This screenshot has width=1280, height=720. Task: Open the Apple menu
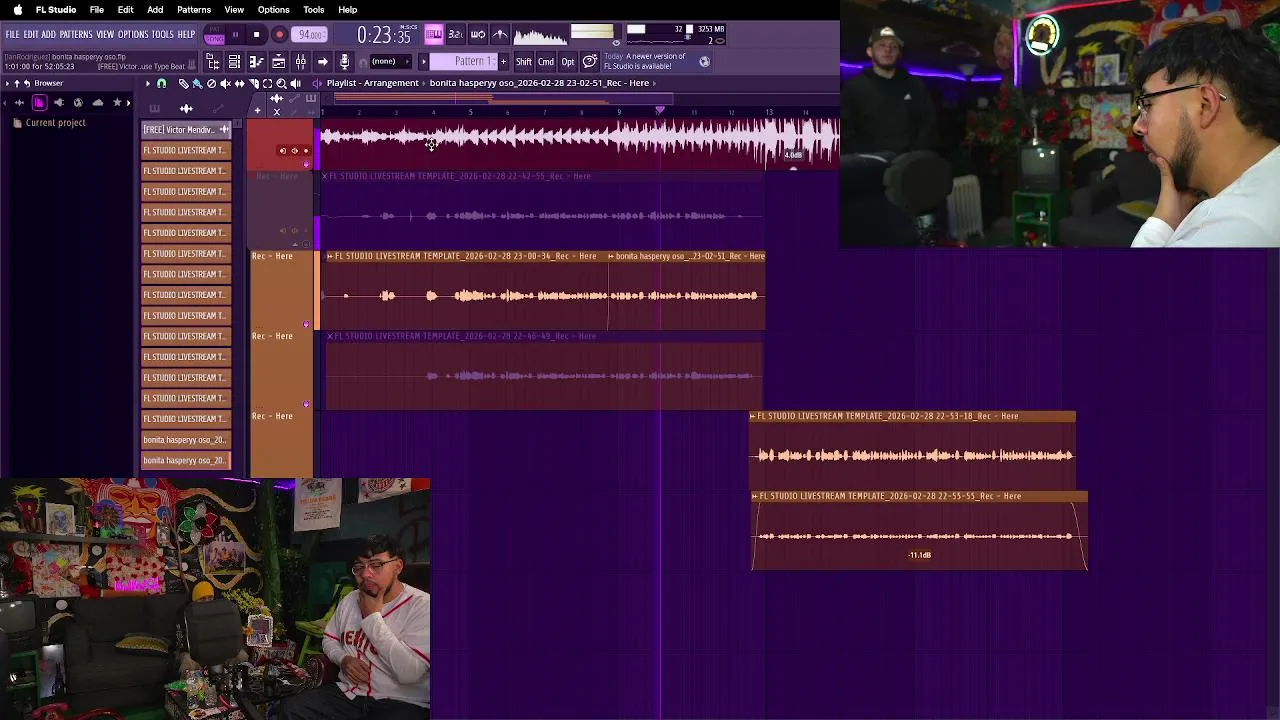click(x=17, y=10)
